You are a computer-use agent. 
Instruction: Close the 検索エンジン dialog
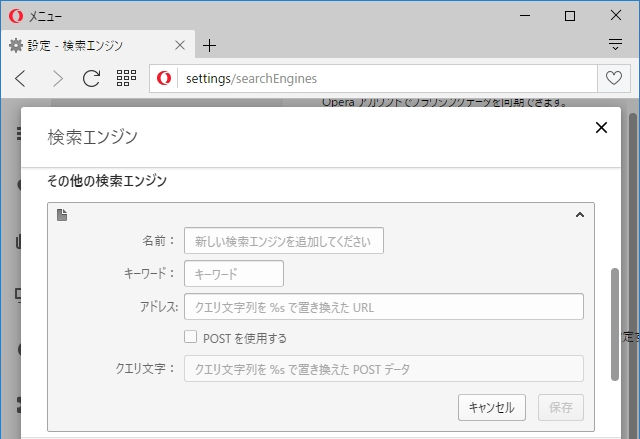pos(601,127)
